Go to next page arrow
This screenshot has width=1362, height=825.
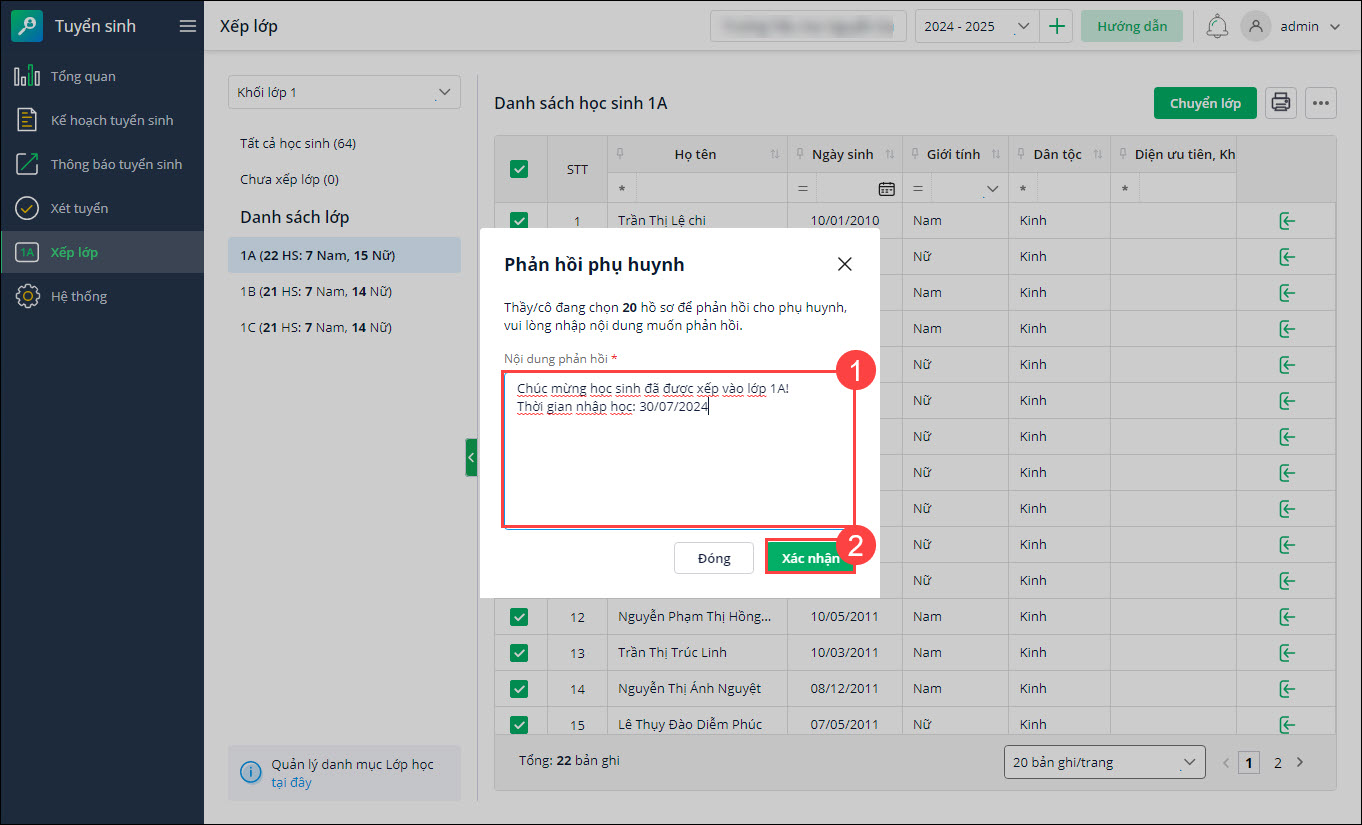(x=1300, y=762)
